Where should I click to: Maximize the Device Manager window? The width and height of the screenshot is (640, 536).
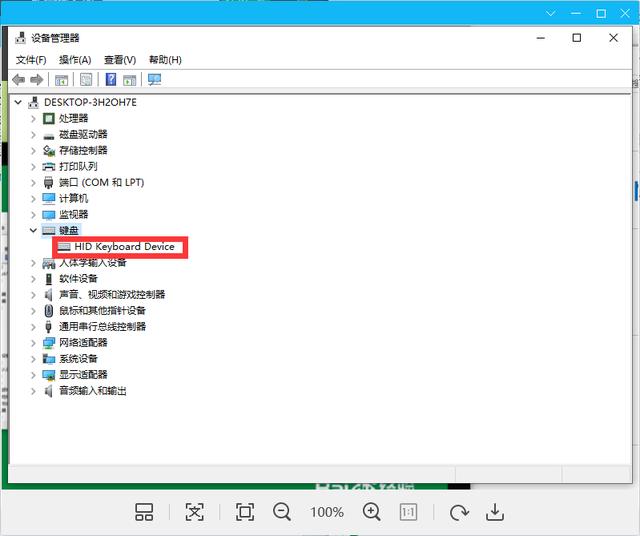pyautogui.click(x=577, y=38)
